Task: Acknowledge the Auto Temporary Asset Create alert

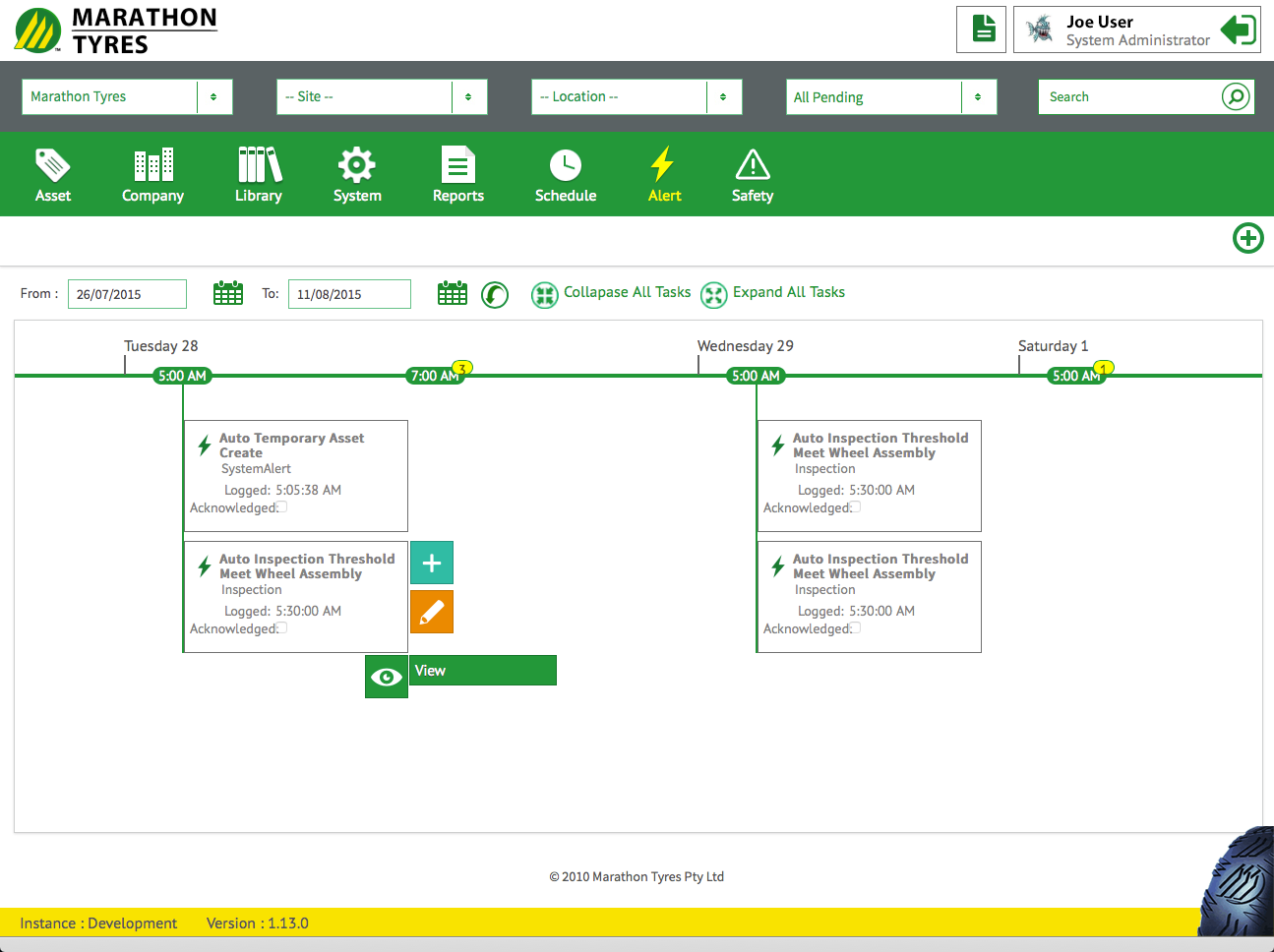Action: point(281,507)
